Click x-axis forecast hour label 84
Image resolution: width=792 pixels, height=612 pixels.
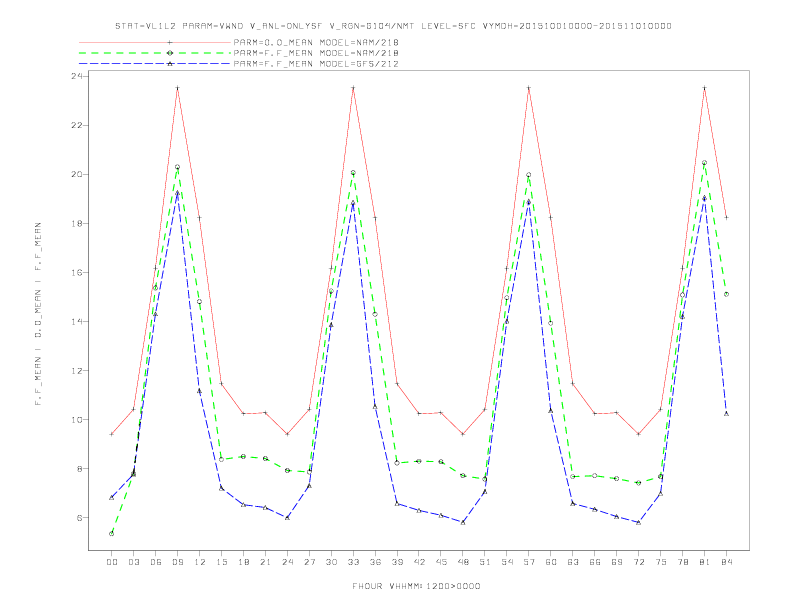coord(726,562)
